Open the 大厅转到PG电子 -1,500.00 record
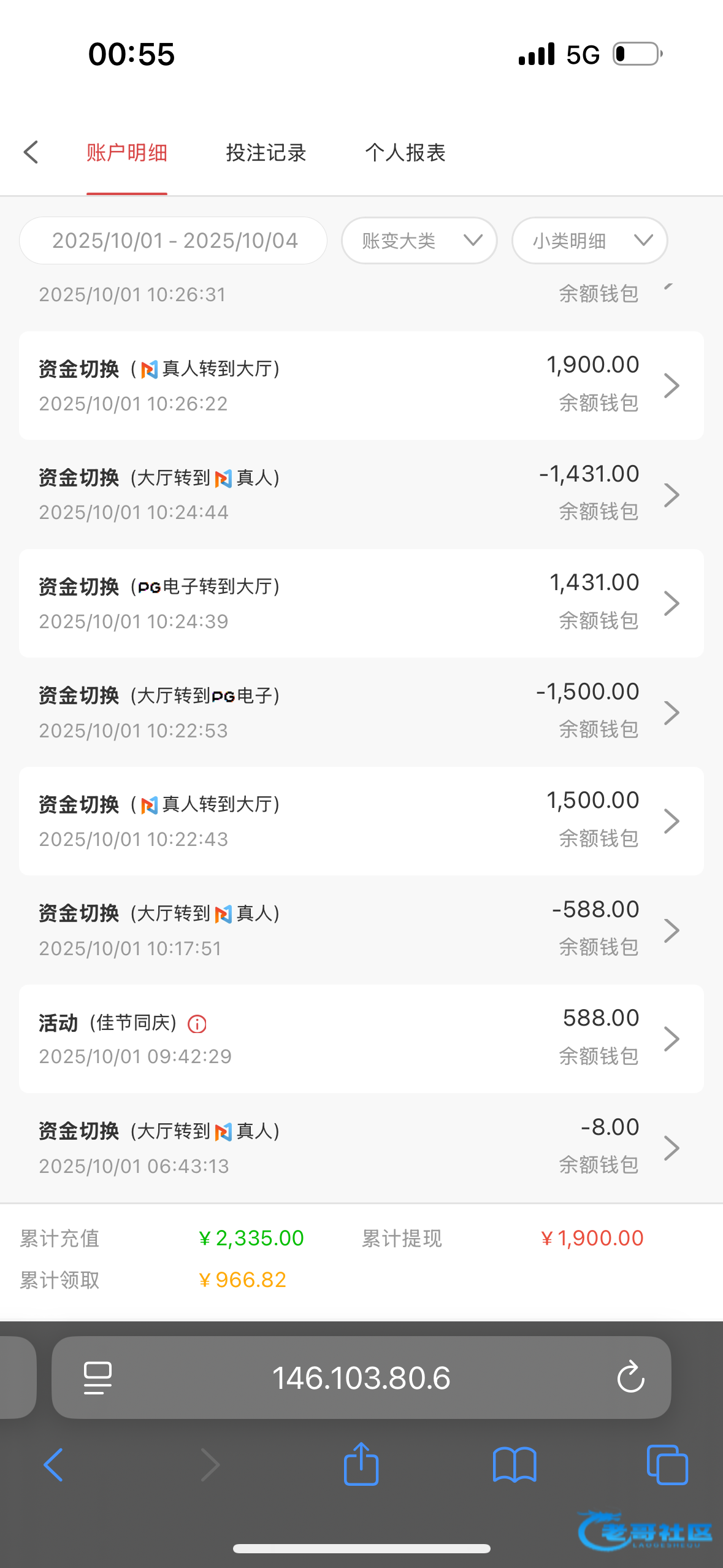Image resolution: width=723 pixels, height=1568 pixels. coord(361,712)
